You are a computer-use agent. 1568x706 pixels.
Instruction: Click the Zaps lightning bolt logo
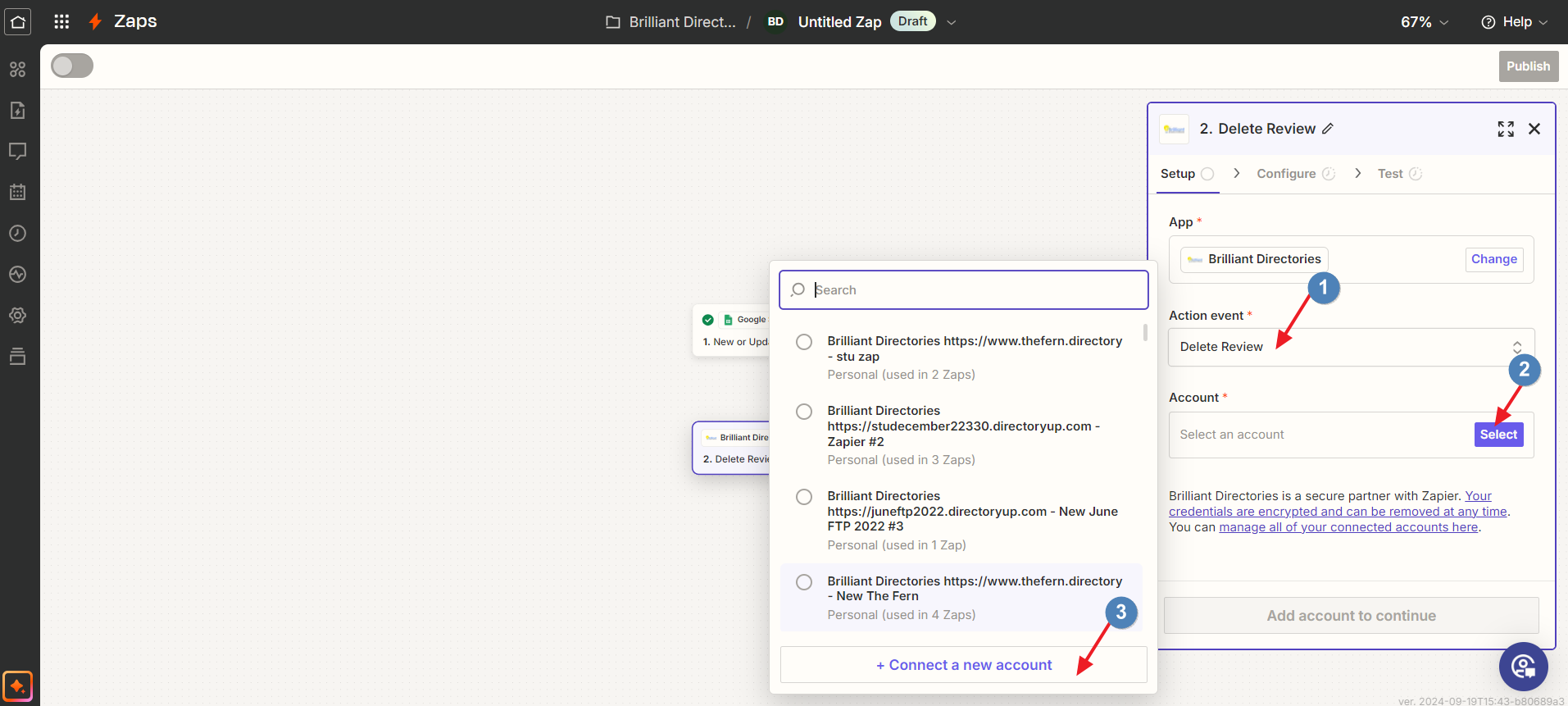click(95, 21)
